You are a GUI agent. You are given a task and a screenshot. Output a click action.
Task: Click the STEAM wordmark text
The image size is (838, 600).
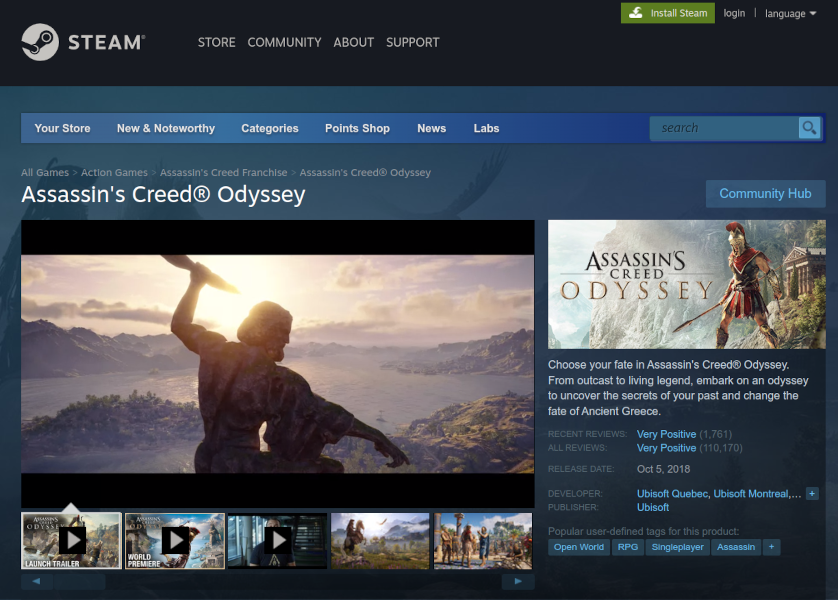click(106, 42)
